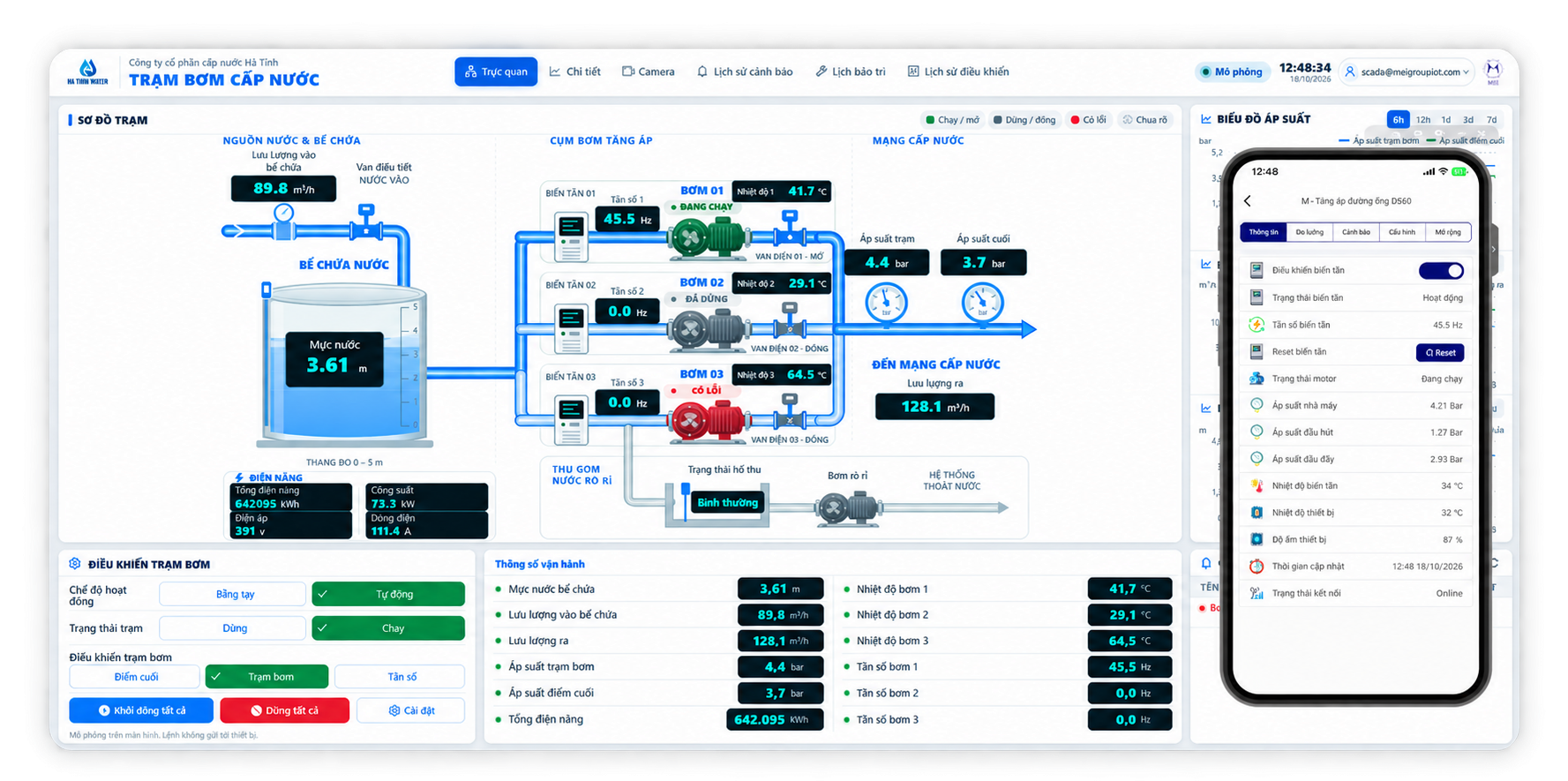Select the inlet regulating valve icon
1568x781 pixels.
pos(365,222)
